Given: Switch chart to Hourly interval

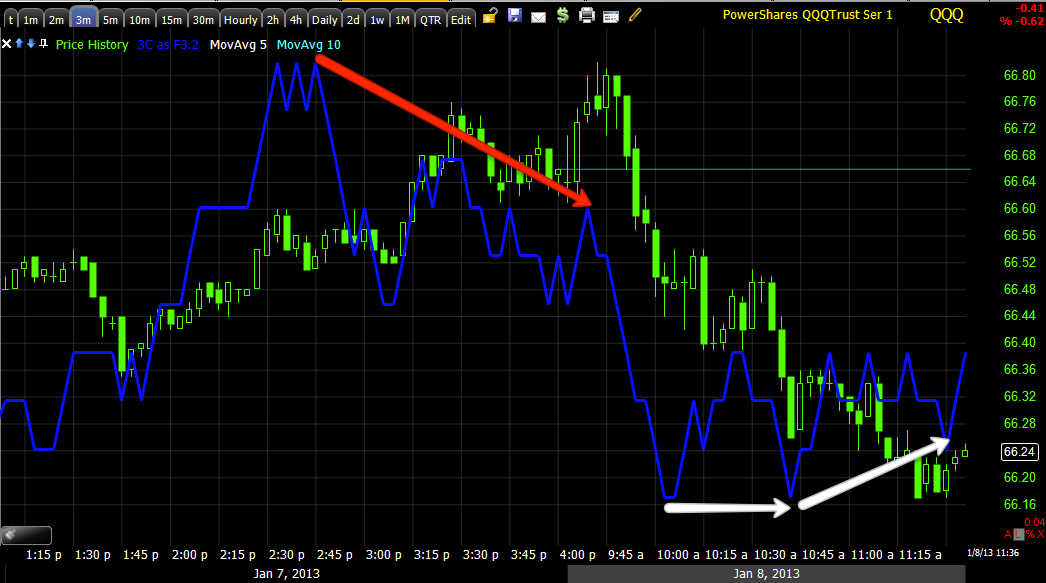Looking at the screenshot, I should click(240, 19).
